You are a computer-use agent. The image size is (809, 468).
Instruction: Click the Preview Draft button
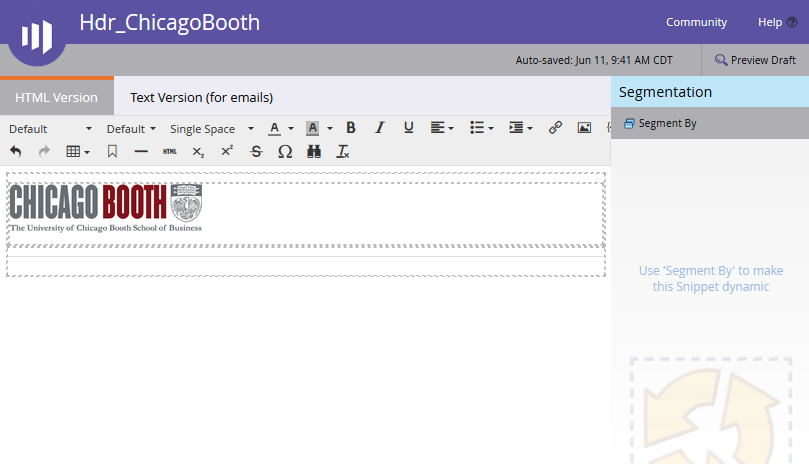(x=755, y=60)
